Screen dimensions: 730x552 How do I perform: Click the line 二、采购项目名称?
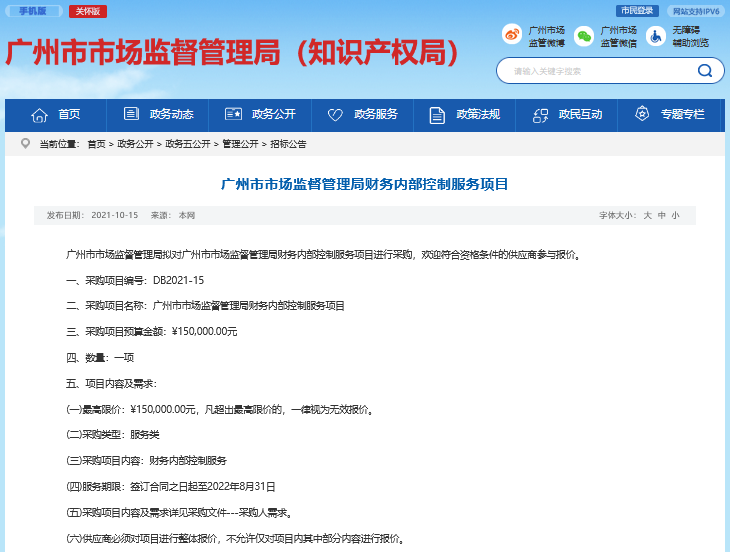point(205,306)
